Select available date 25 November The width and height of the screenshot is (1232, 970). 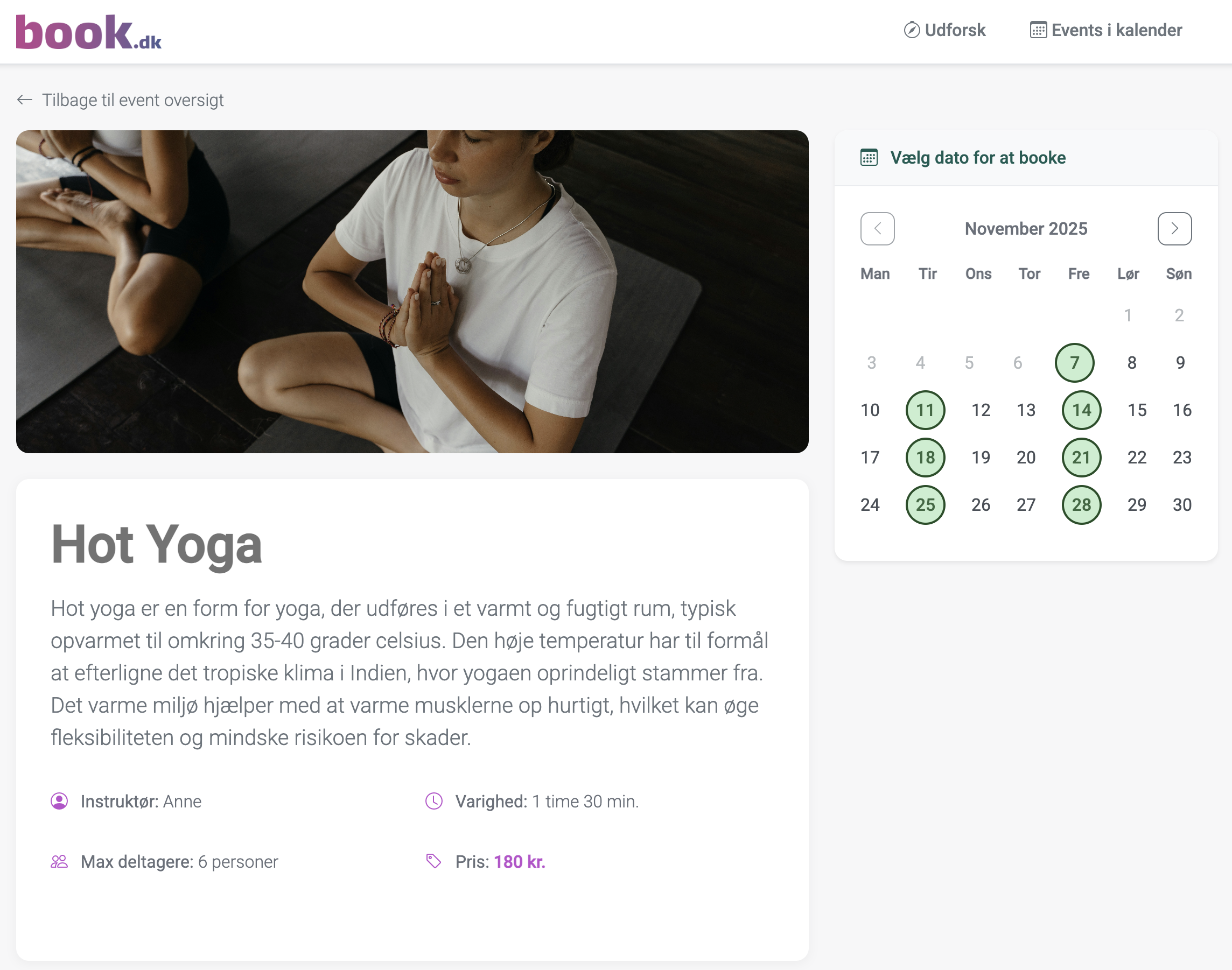(x=925, y=504)
